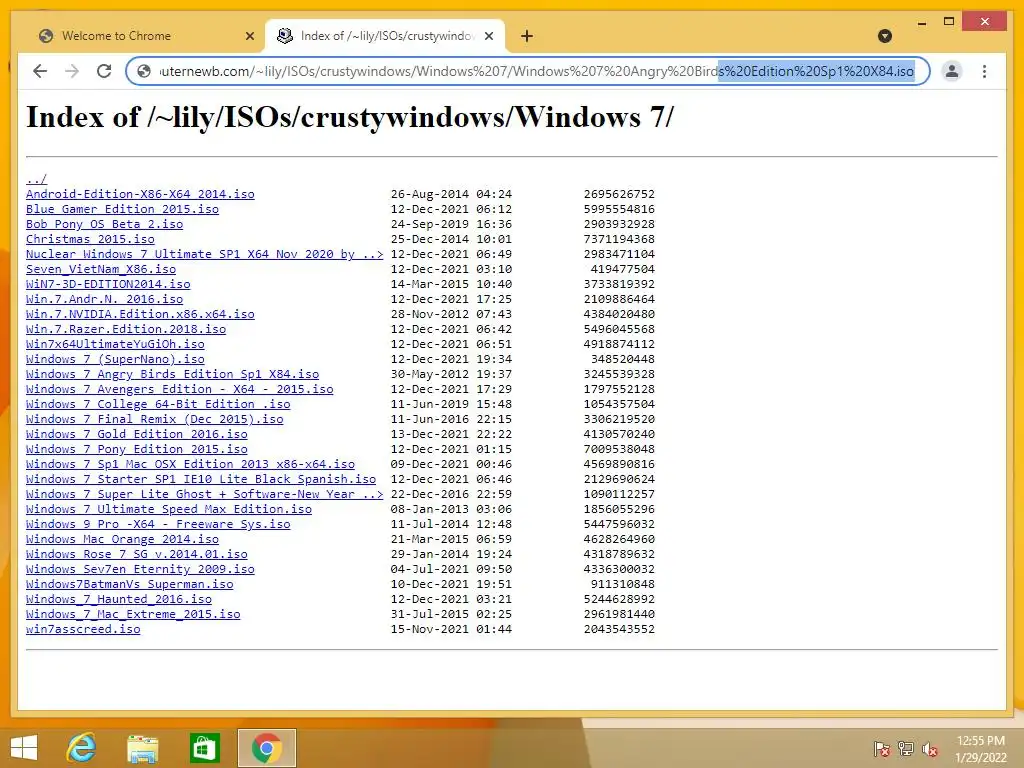This screenshot has height=768, width=1024.
Task: Open the taskbar clock showing 12:55 PM
Action: (x=980, y=748)
